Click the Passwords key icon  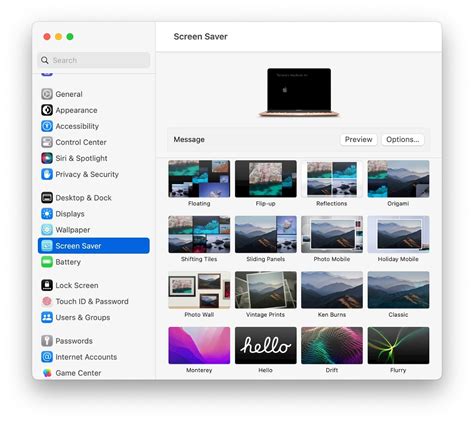[x=47, y=341]
